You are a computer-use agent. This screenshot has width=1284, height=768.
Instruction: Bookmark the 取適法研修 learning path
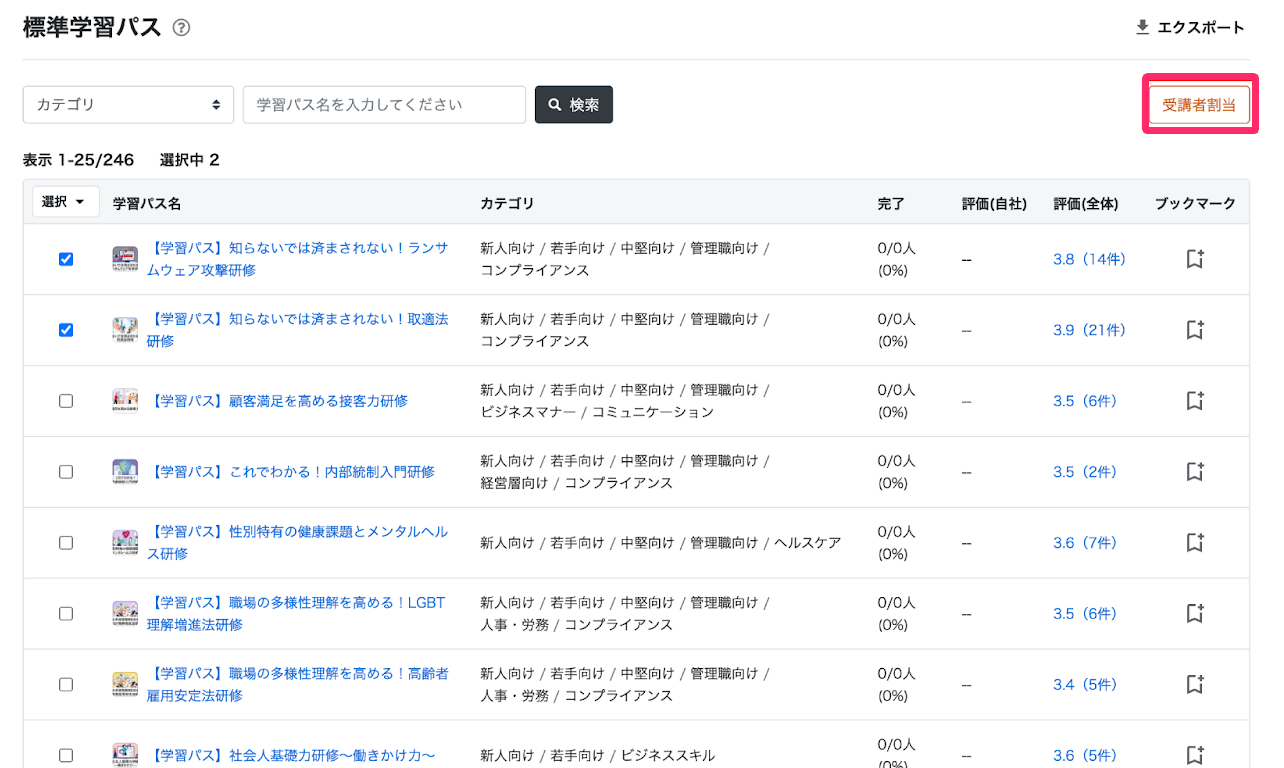pos(1195,330)
